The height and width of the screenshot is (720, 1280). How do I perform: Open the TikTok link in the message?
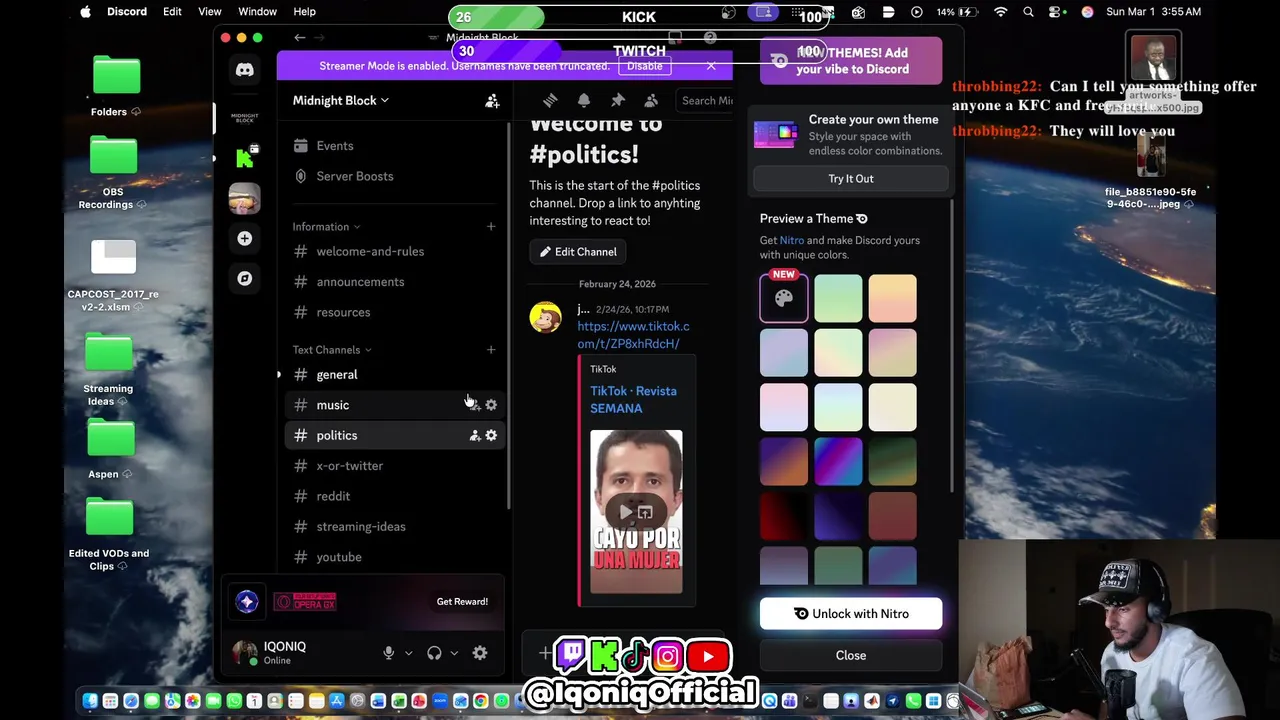pos(633,335)
